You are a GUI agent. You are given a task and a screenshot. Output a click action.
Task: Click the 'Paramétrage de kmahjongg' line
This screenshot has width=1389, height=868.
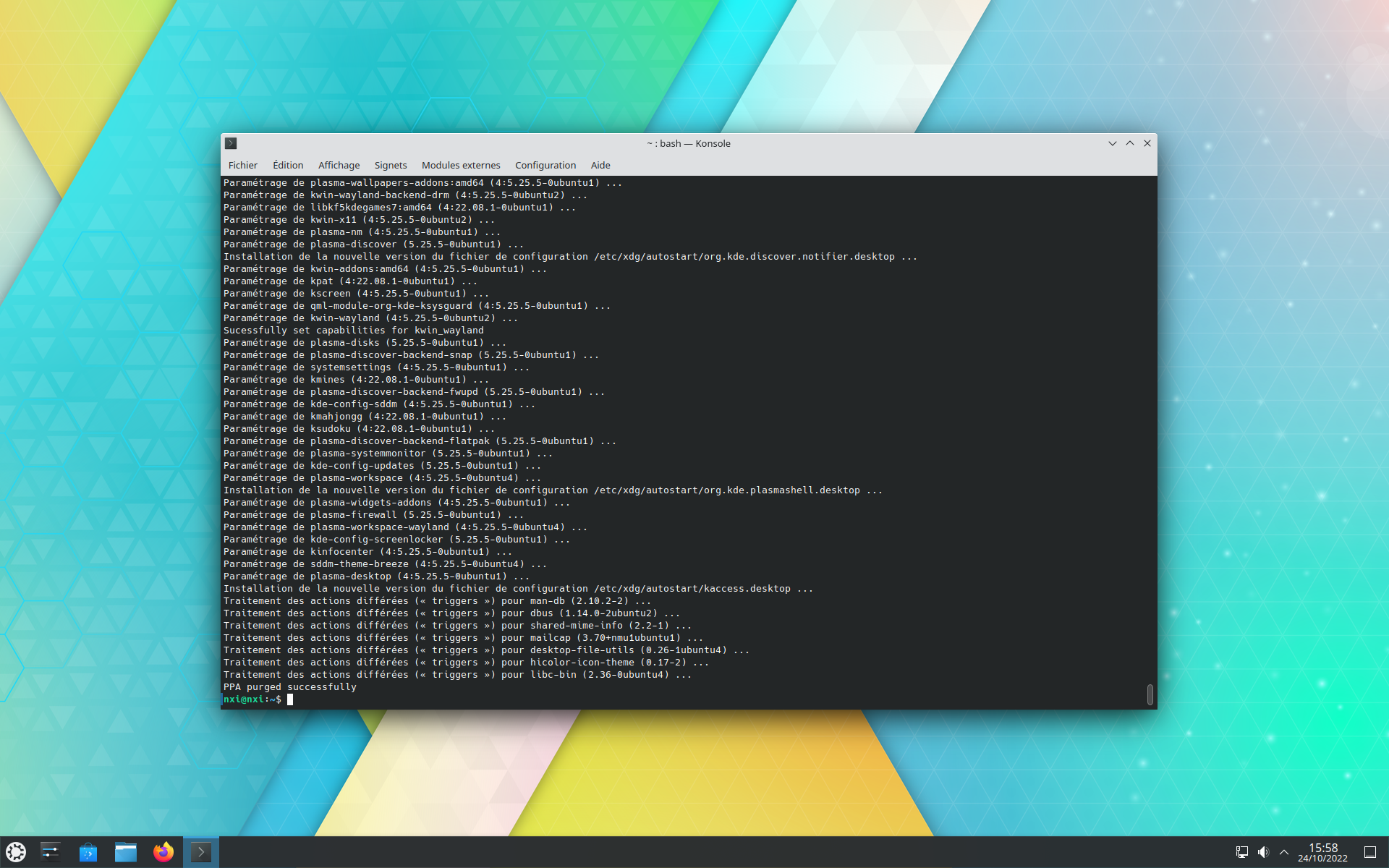365,417
